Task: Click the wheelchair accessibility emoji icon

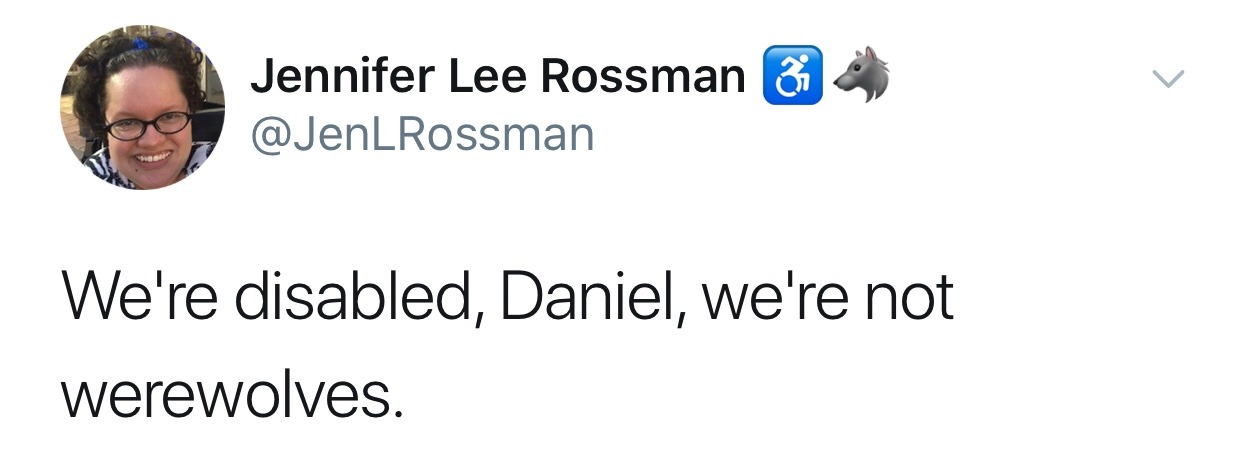Action: pyautogui.click(x=792, y=76)
